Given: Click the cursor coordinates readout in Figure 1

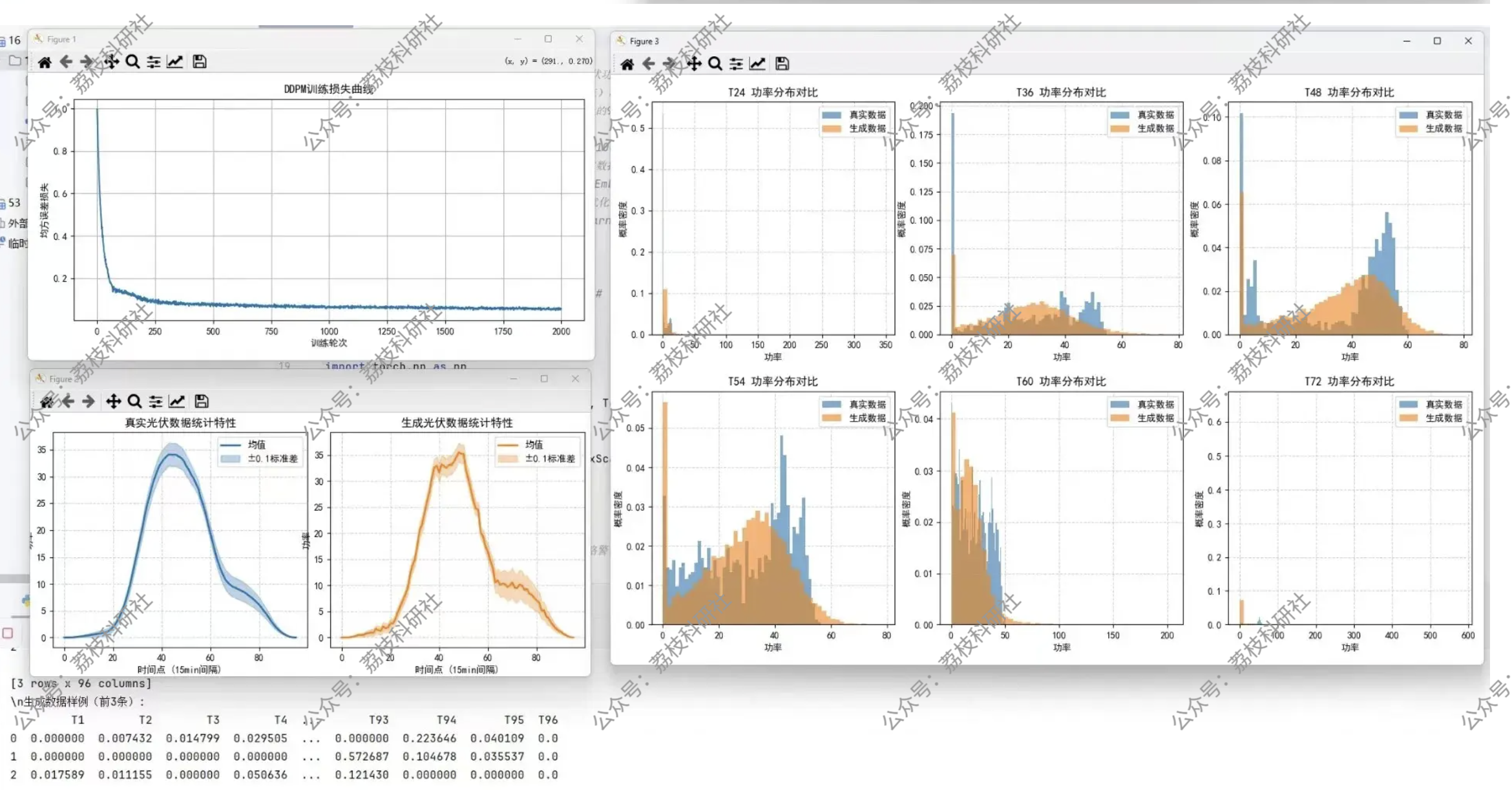Looking at the screenshot, I should tap(549, 61).
